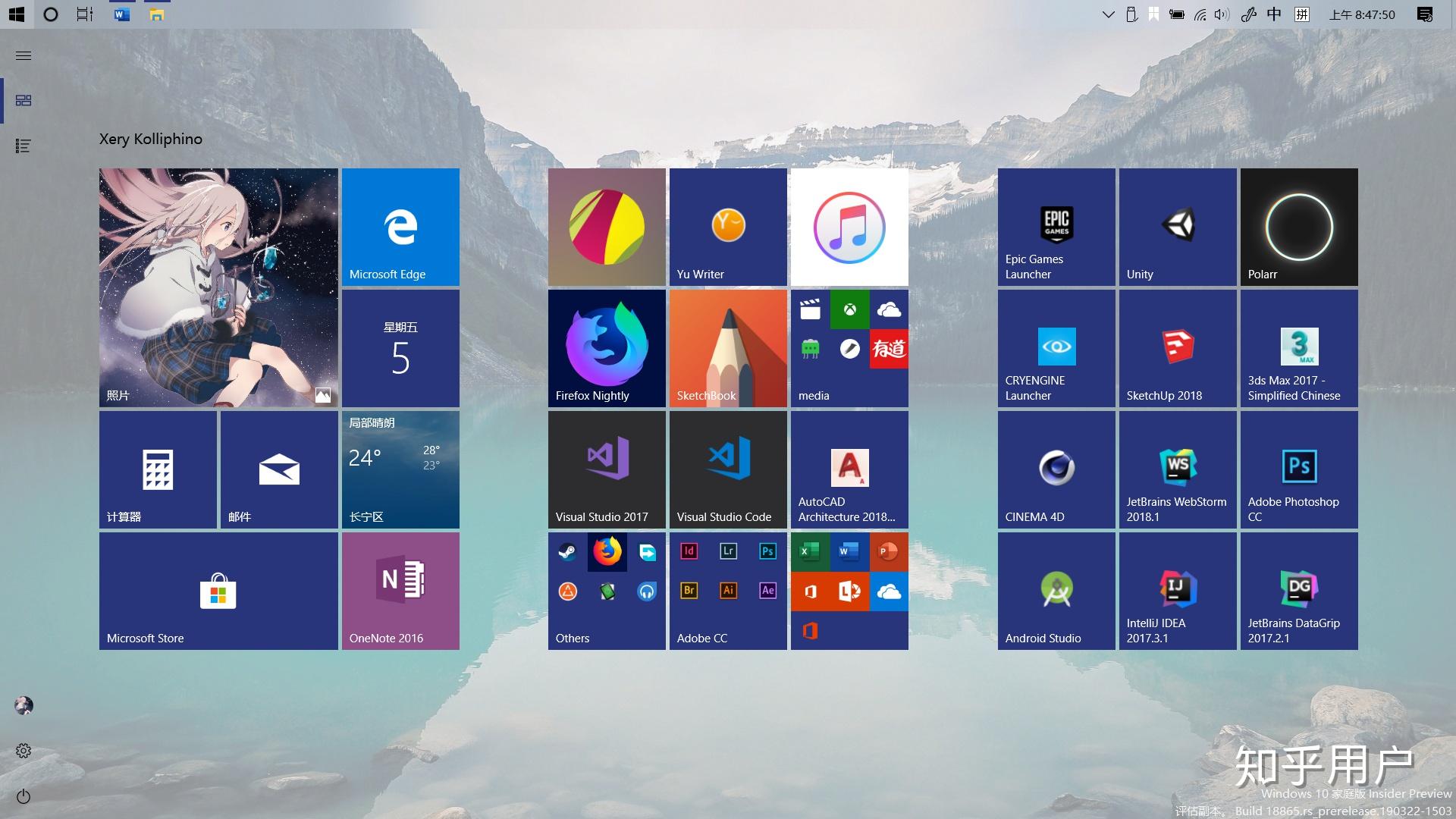Open the Polarr tile
The height and width of the screenshot is (819, 1456).
pos(1299,227)
